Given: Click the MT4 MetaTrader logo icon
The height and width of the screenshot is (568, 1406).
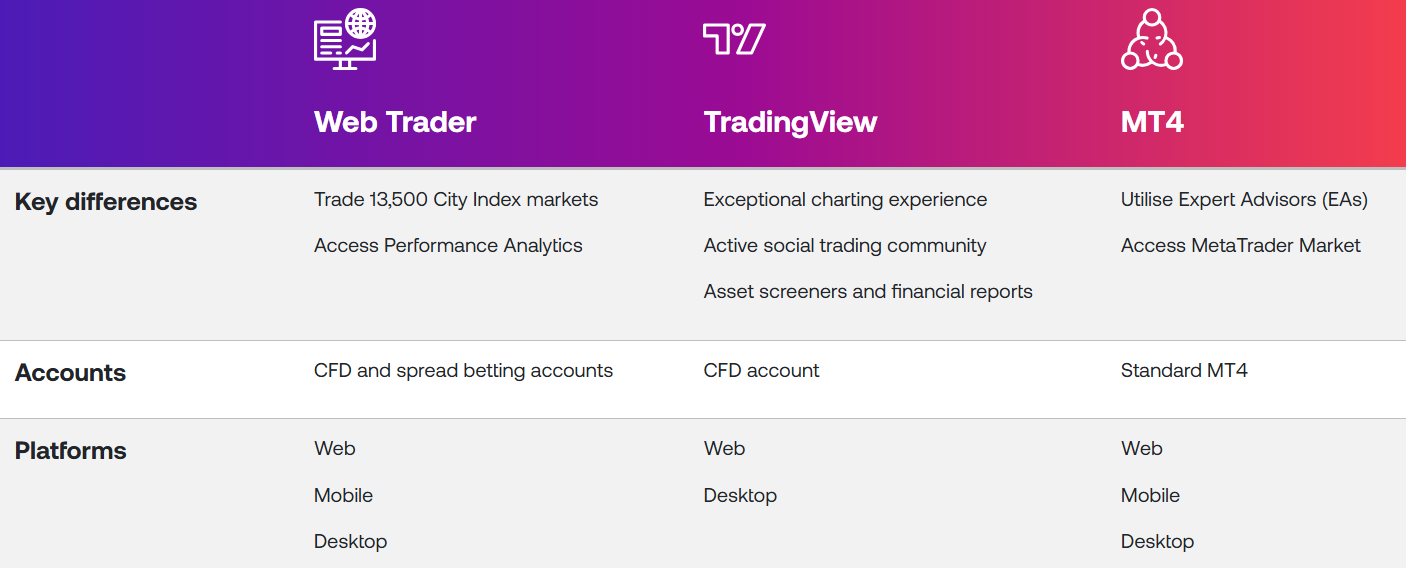Looking at the screenshot, I should (1151, 40).
